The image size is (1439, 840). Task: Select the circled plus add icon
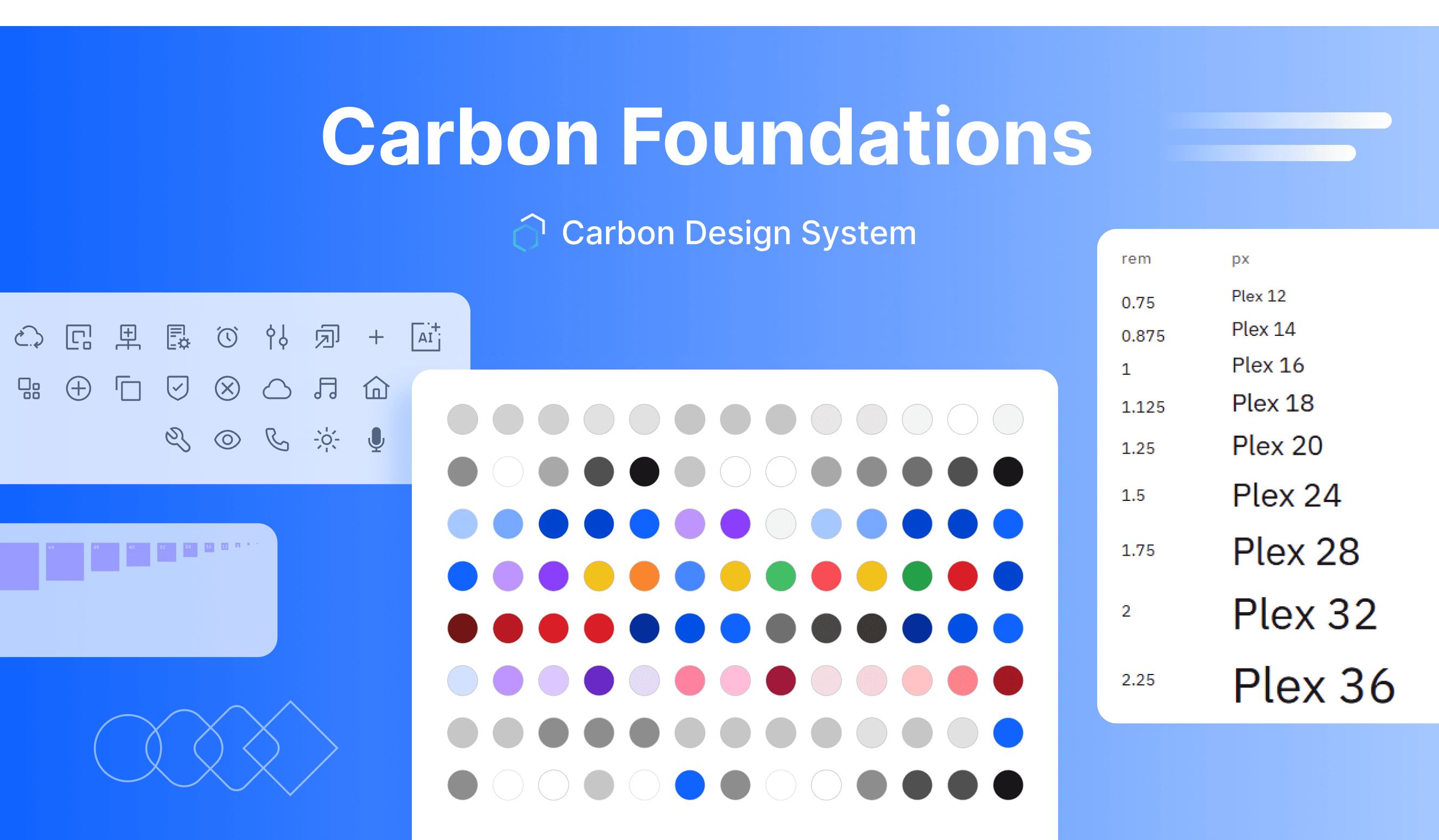(x=78, y=389)
